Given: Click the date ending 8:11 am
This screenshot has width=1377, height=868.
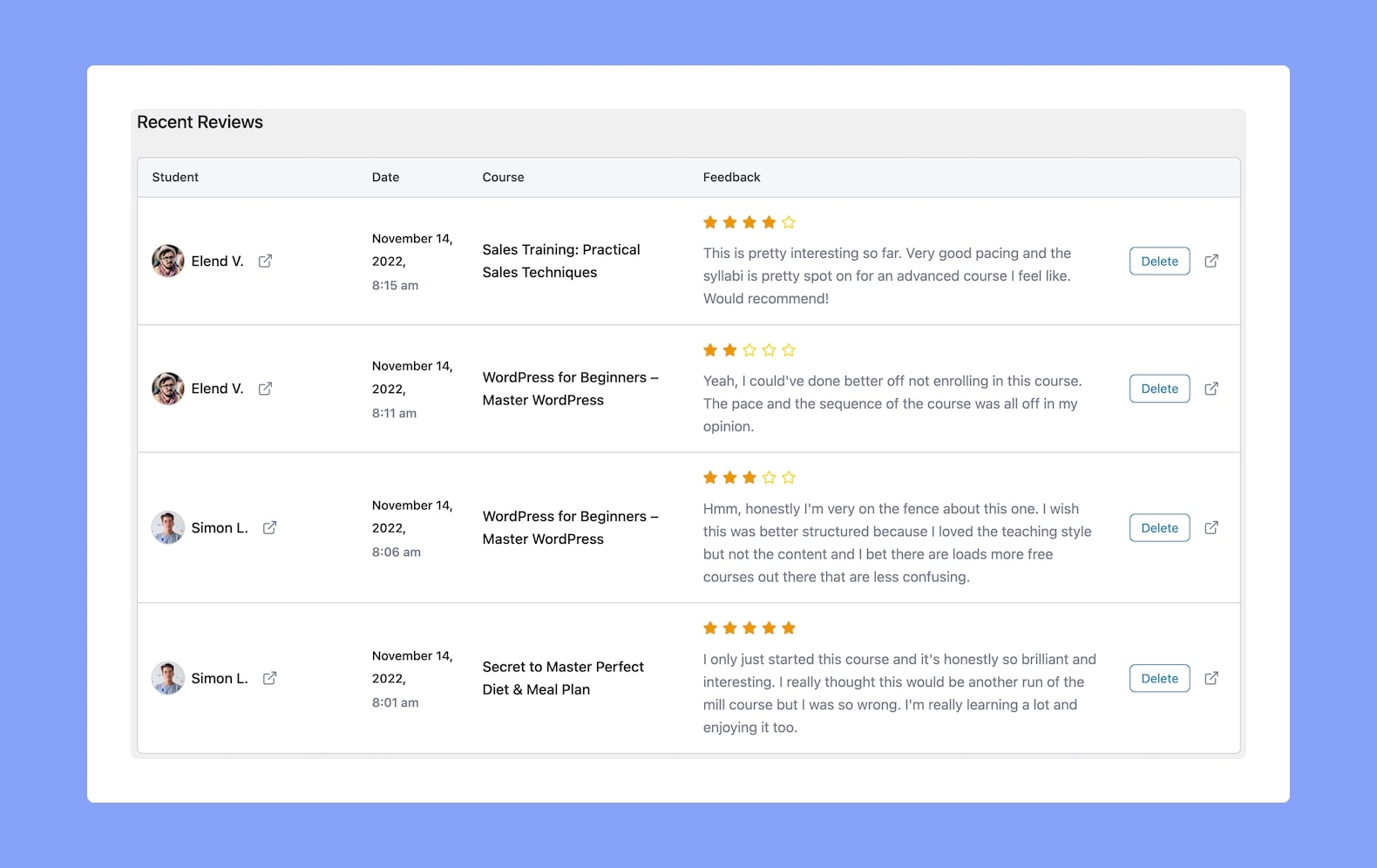Looking at the screenshot, I should pos(412,390).
